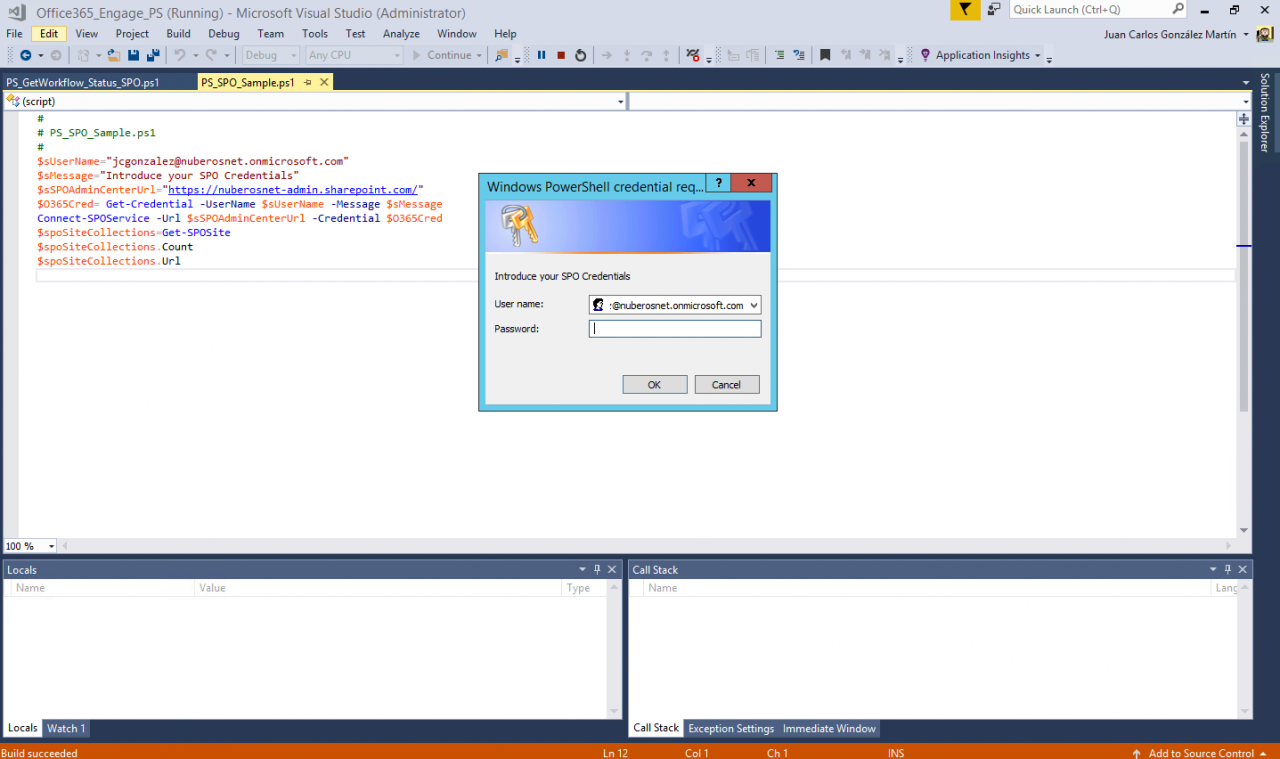Click the editor split window handle icon
The image size is (1280, 759).
pyautogui.click(x=1244, y=119)
